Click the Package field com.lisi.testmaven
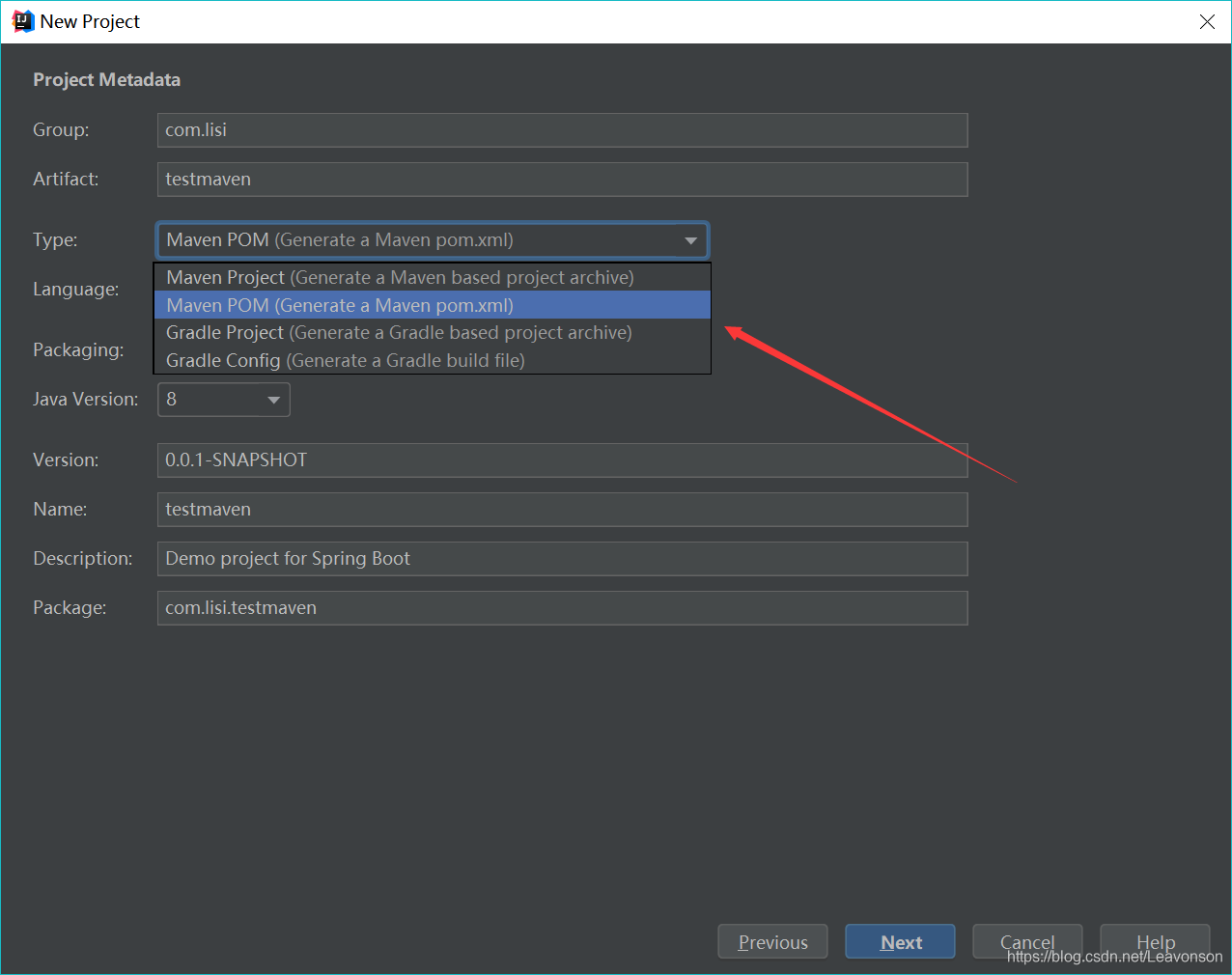 562,608
